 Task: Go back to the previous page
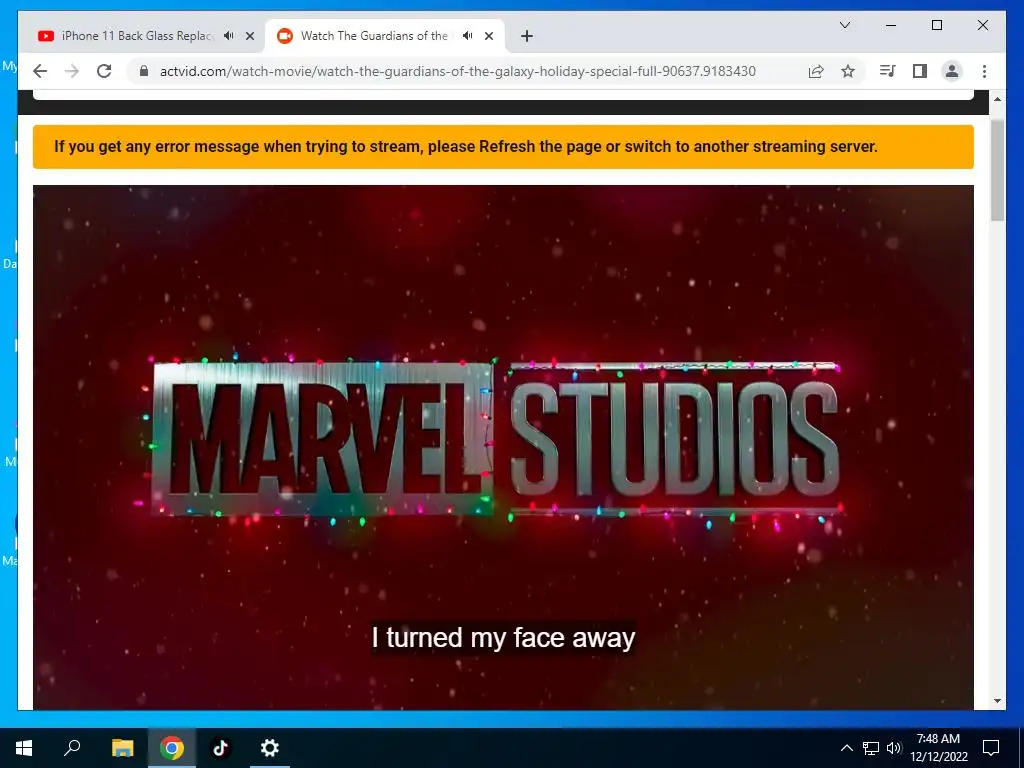(40, 71)
